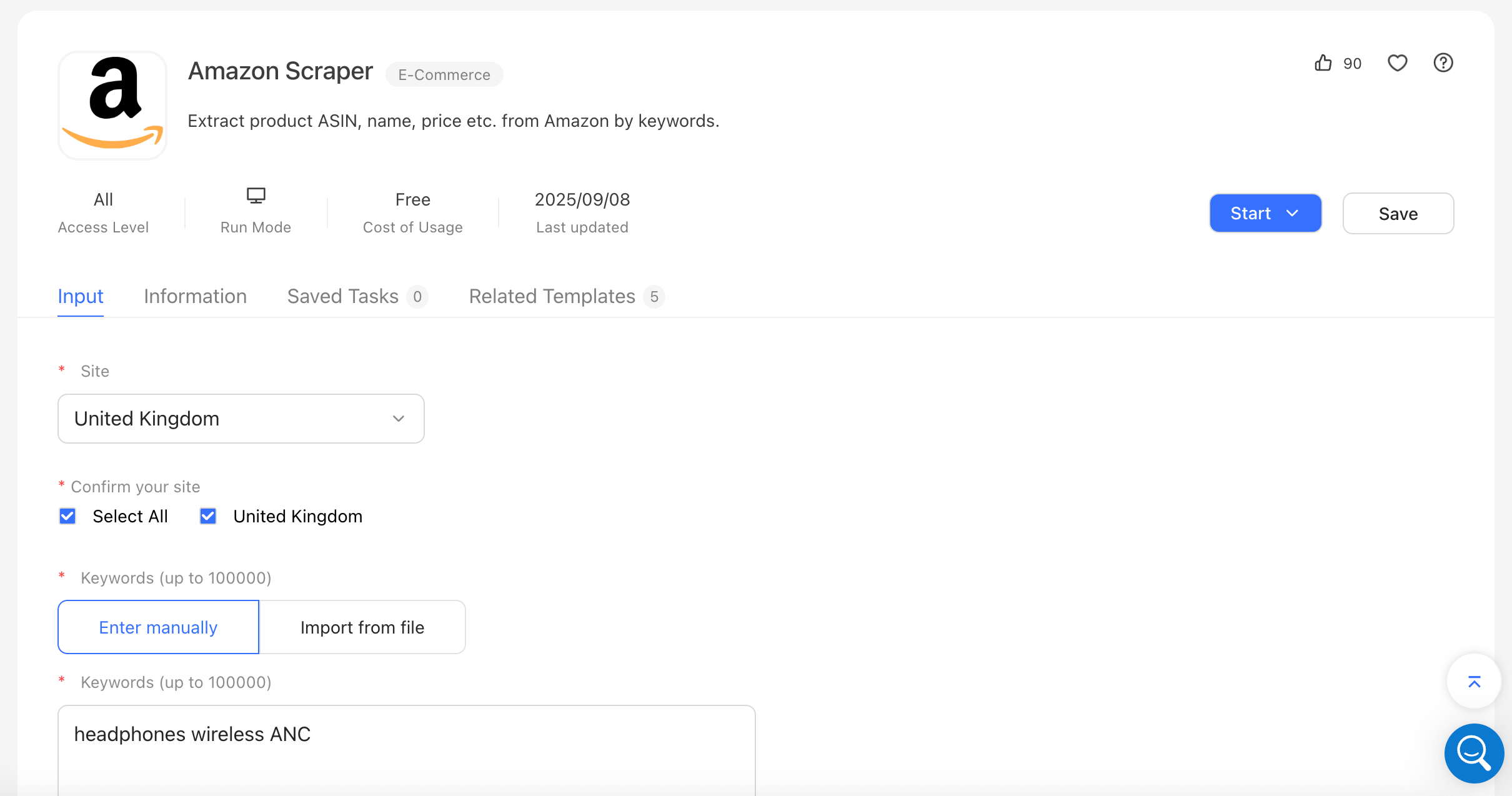Click the Run Mode monitor icon
Screen dimensions: 1512x796
point(256,194)
